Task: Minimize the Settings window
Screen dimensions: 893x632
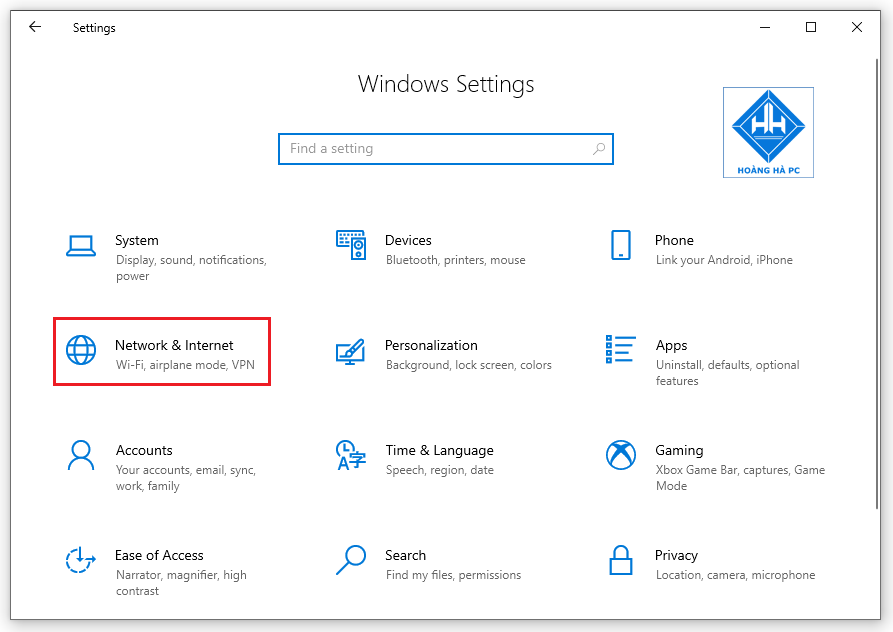Action: [765, 27]
